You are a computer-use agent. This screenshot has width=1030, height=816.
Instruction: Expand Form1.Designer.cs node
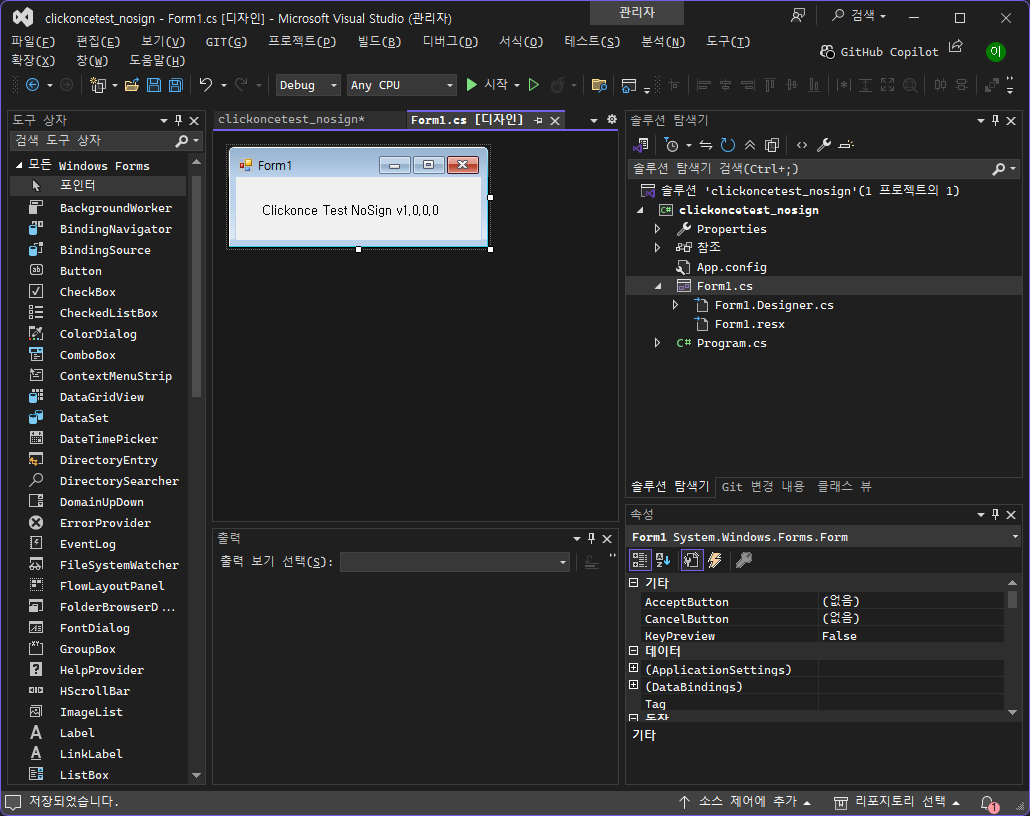click(x=675, y=305)
